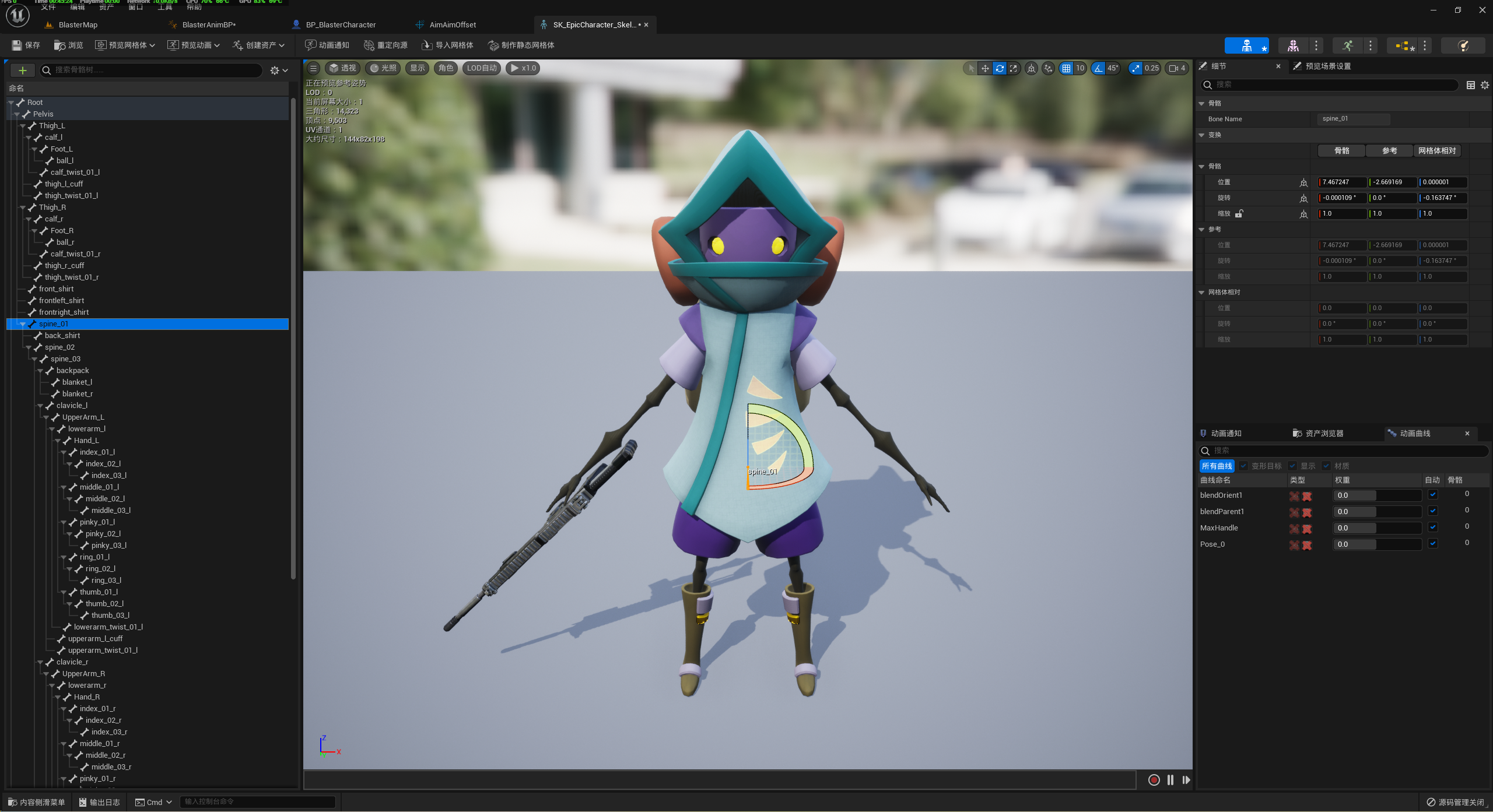Click the Browse (浏览) toolbar icon

click(68, 45)
